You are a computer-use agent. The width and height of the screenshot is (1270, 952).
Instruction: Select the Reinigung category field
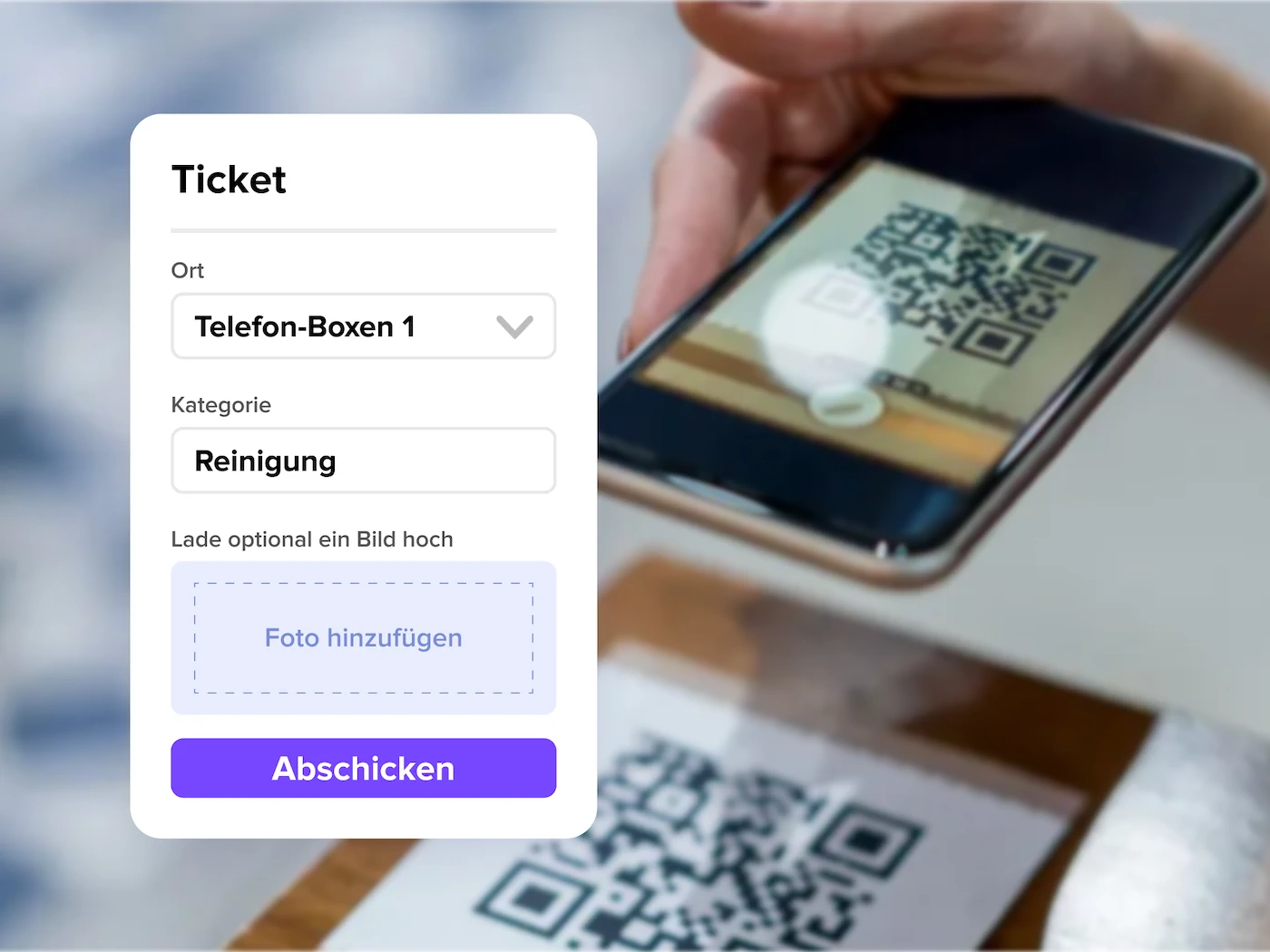coord(363,461)
